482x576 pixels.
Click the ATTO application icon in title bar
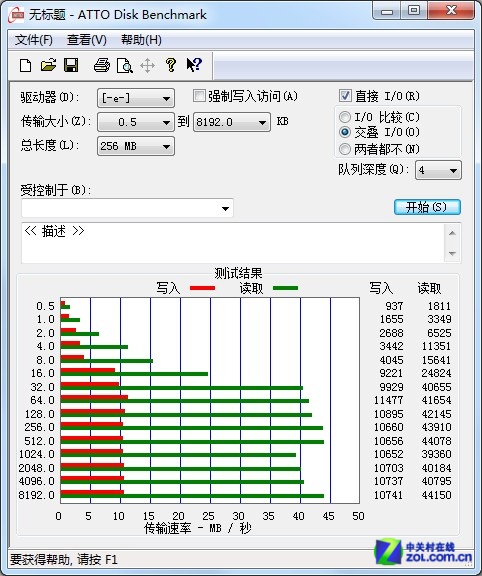(16, 15)
